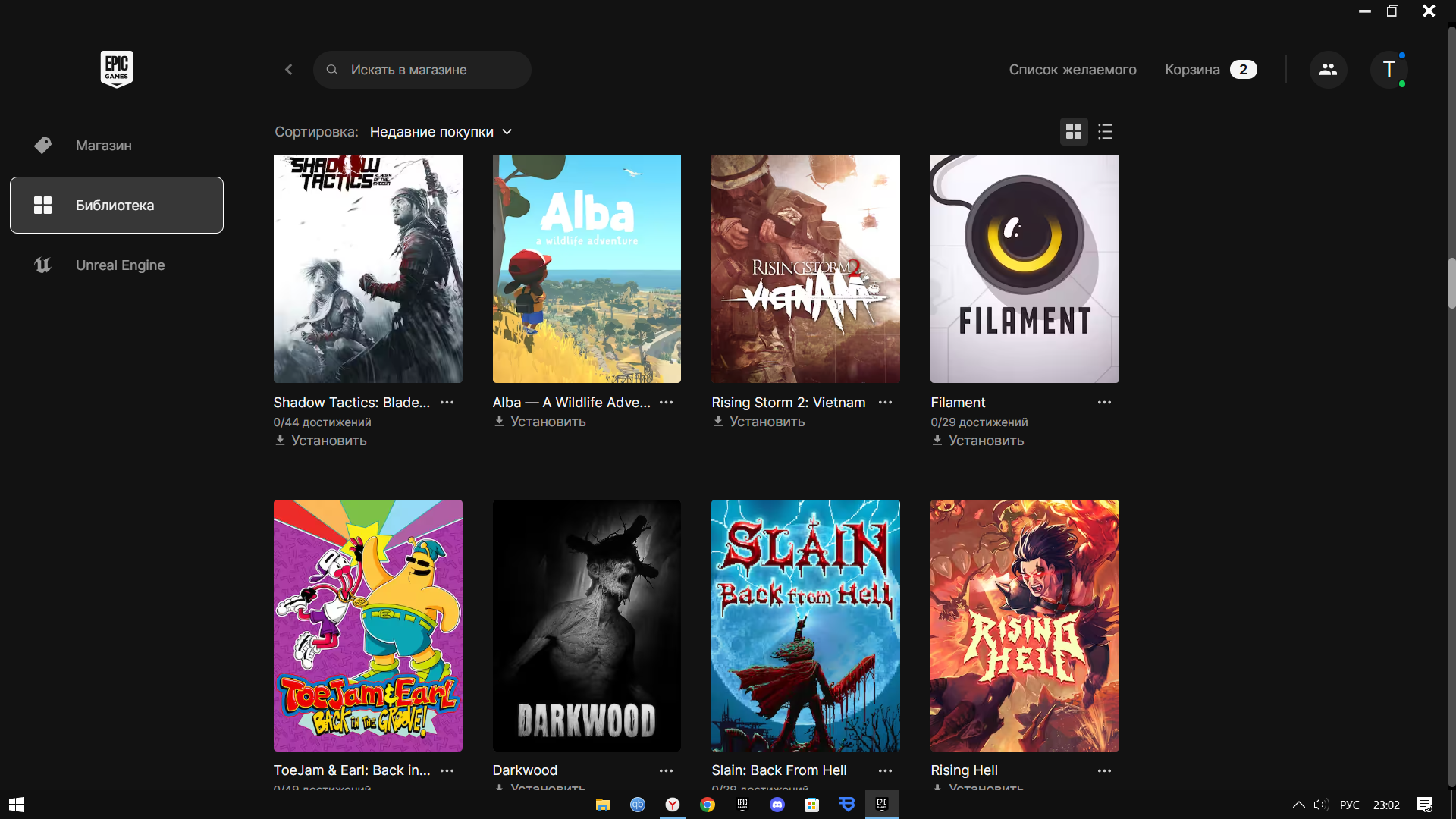Click the Filament title text
The height and width of the screenshot is (819, 1456).
click(958, 403)
